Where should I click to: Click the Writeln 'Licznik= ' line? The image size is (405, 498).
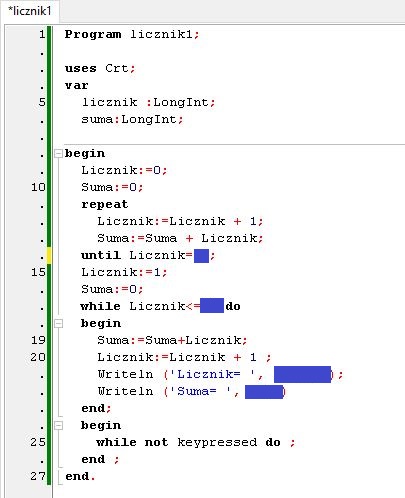coord(220,374)
